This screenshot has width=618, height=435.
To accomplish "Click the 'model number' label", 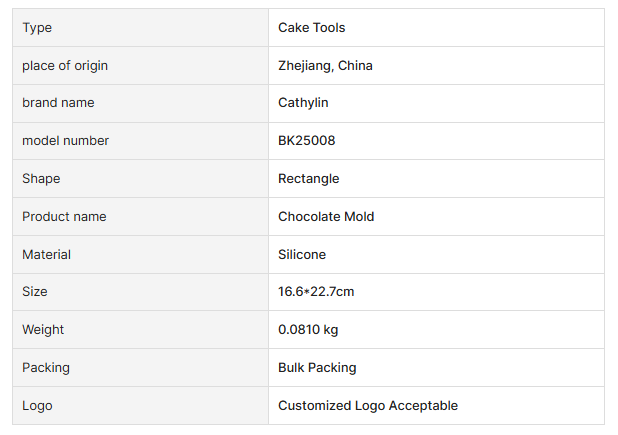I will tap(65, 141).
